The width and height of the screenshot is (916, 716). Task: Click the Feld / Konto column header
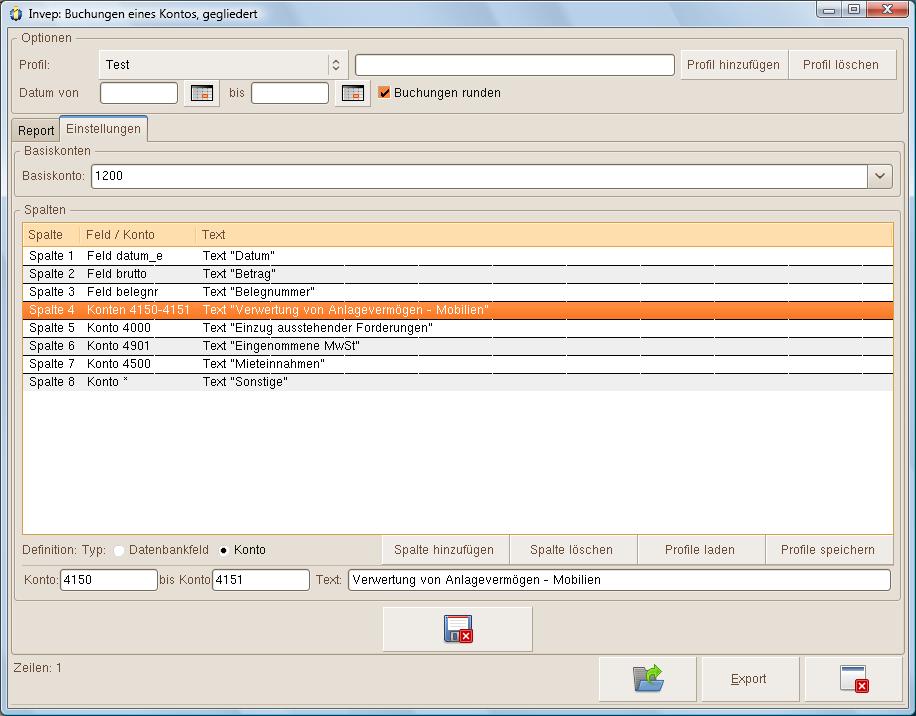click(137, 235)
